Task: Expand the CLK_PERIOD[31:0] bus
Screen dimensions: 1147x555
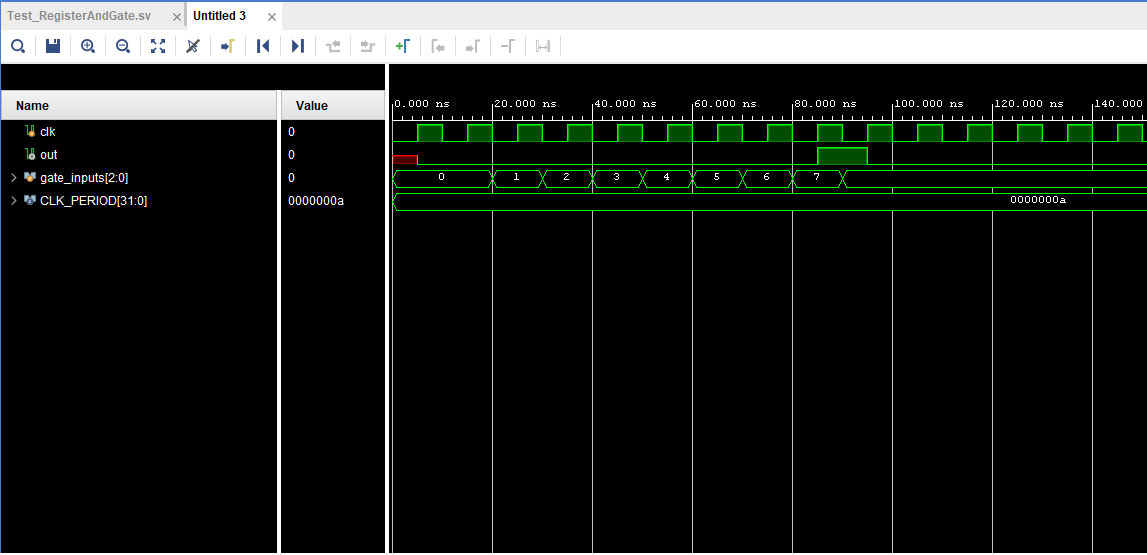Action: pyautogui.click(x=13, y=200)
